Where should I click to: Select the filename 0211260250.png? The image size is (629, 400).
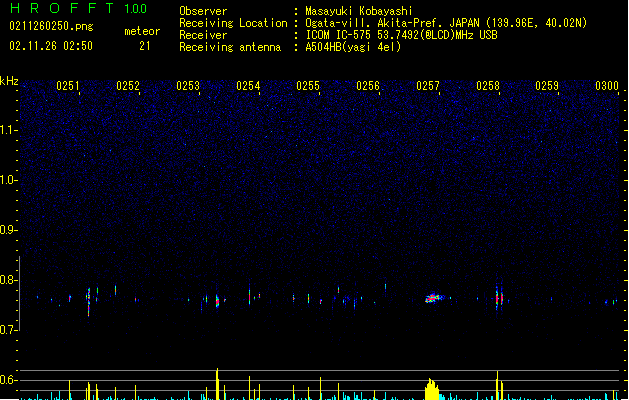point(51,26)
